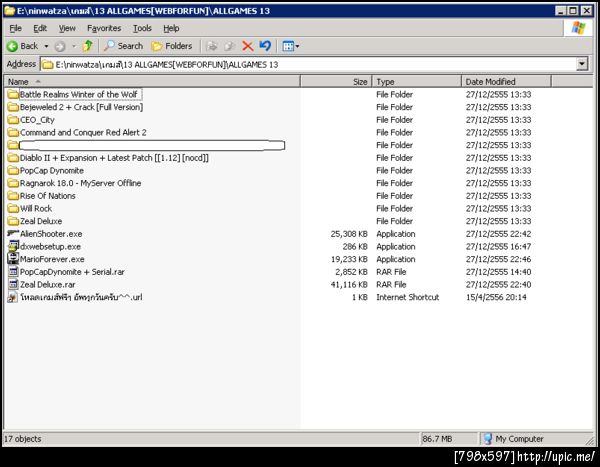
Task: Select the Rise Of Nations folder icon
Action: (13, 196)
